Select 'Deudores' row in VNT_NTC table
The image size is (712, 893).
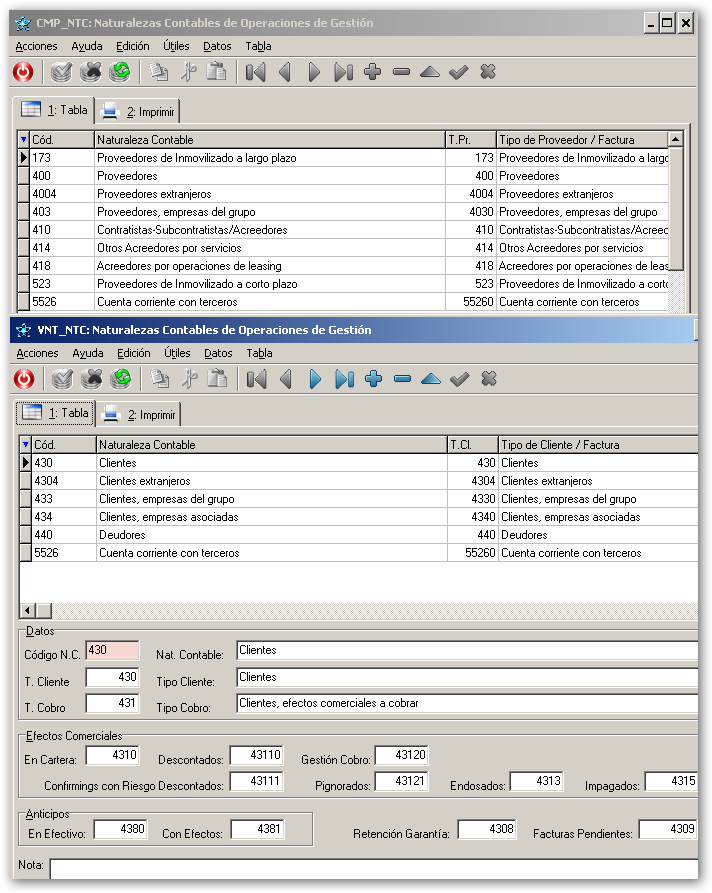[359, 535]
